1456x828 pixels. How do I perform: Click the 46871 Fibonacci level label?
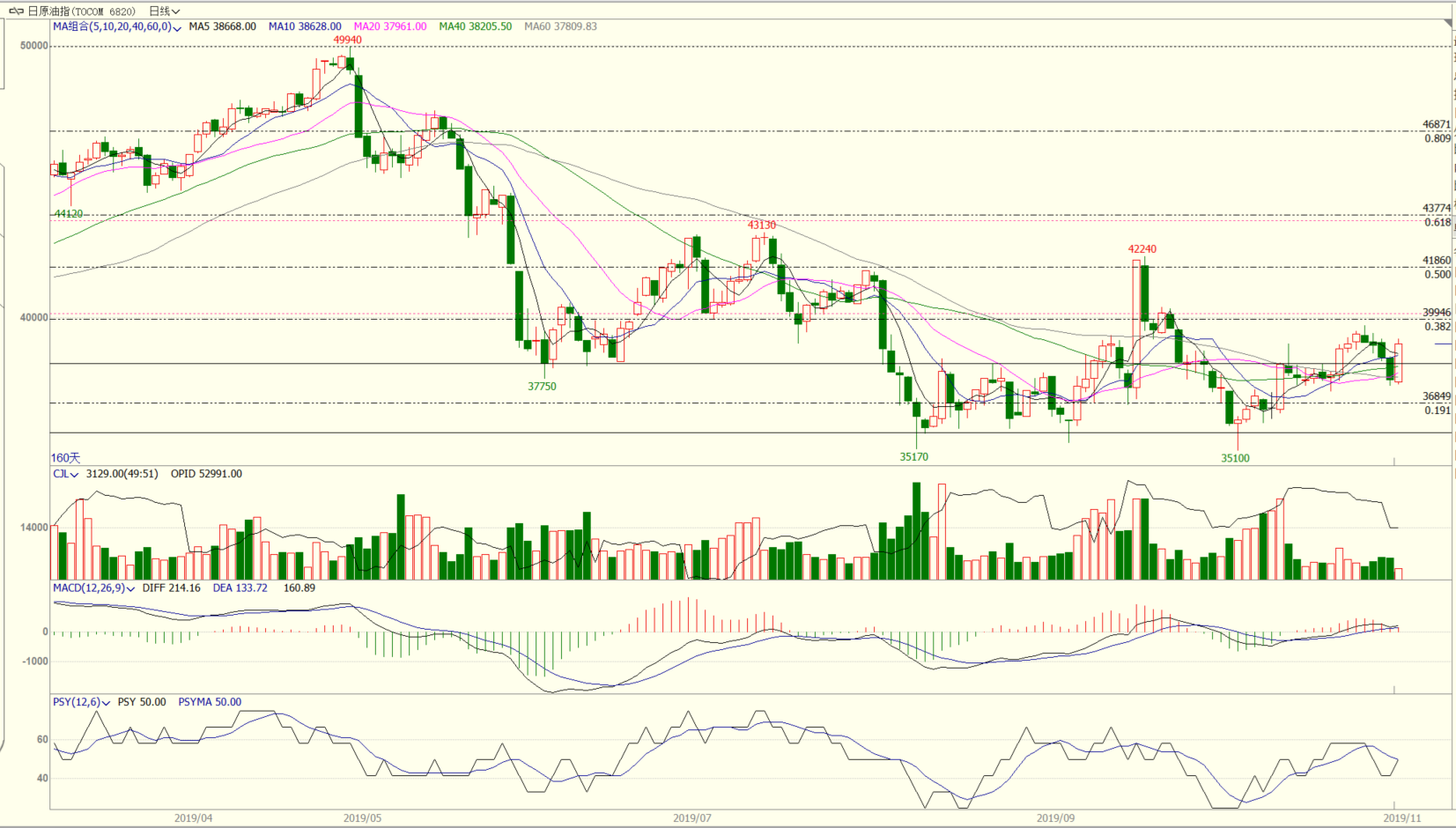click(1437, 125)
